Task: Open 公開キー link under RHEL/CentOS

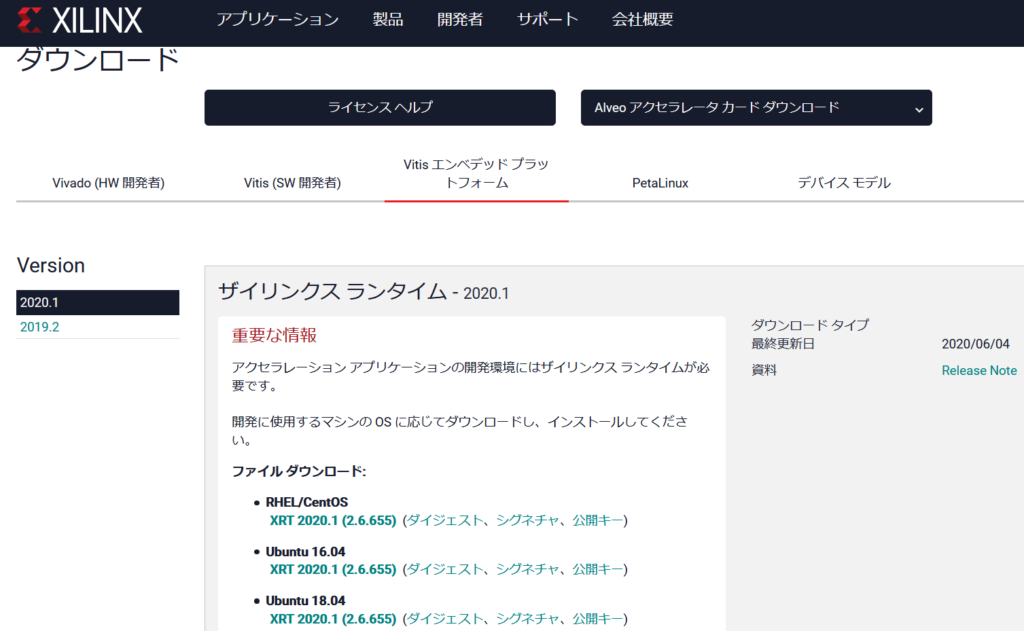Action: coord(598,520)
